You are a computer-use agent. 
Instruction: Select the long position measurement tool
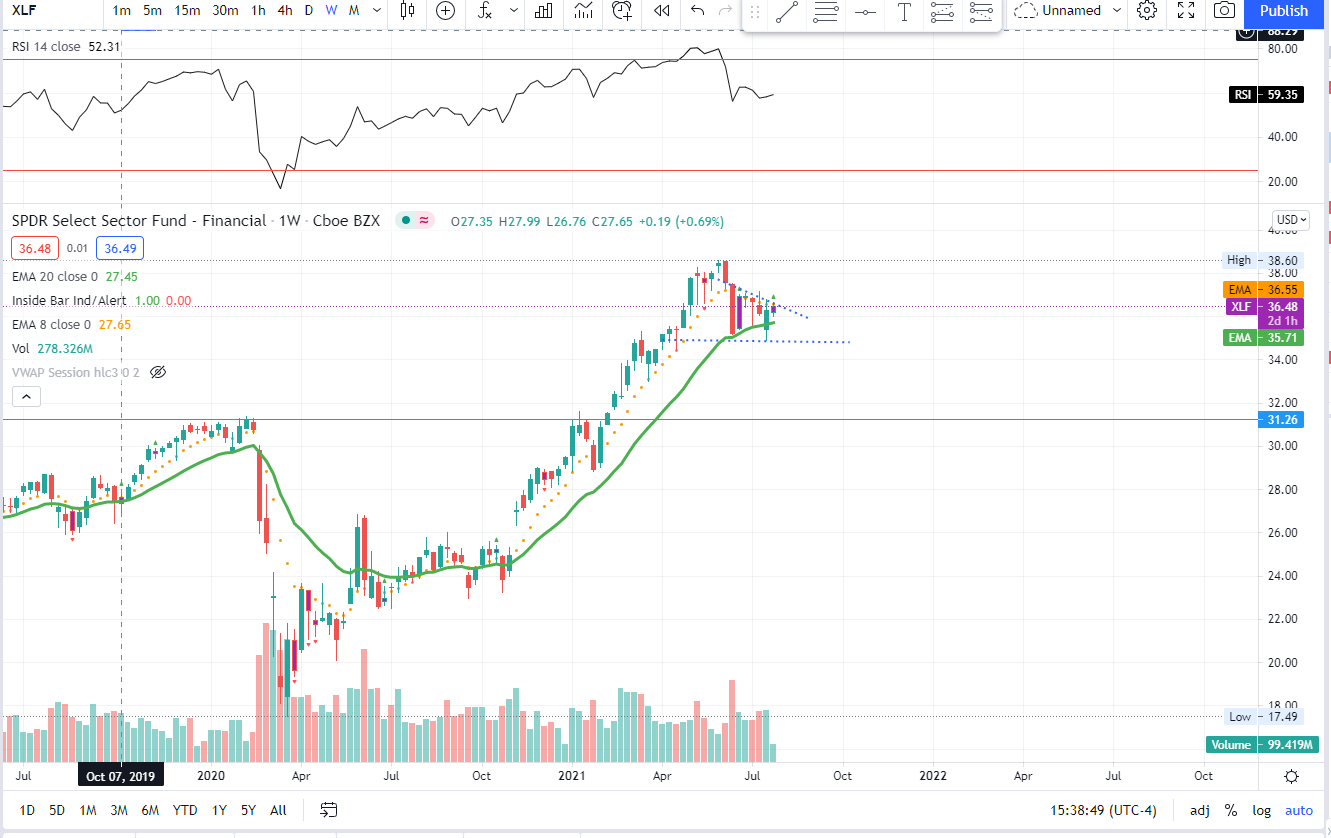942,12
